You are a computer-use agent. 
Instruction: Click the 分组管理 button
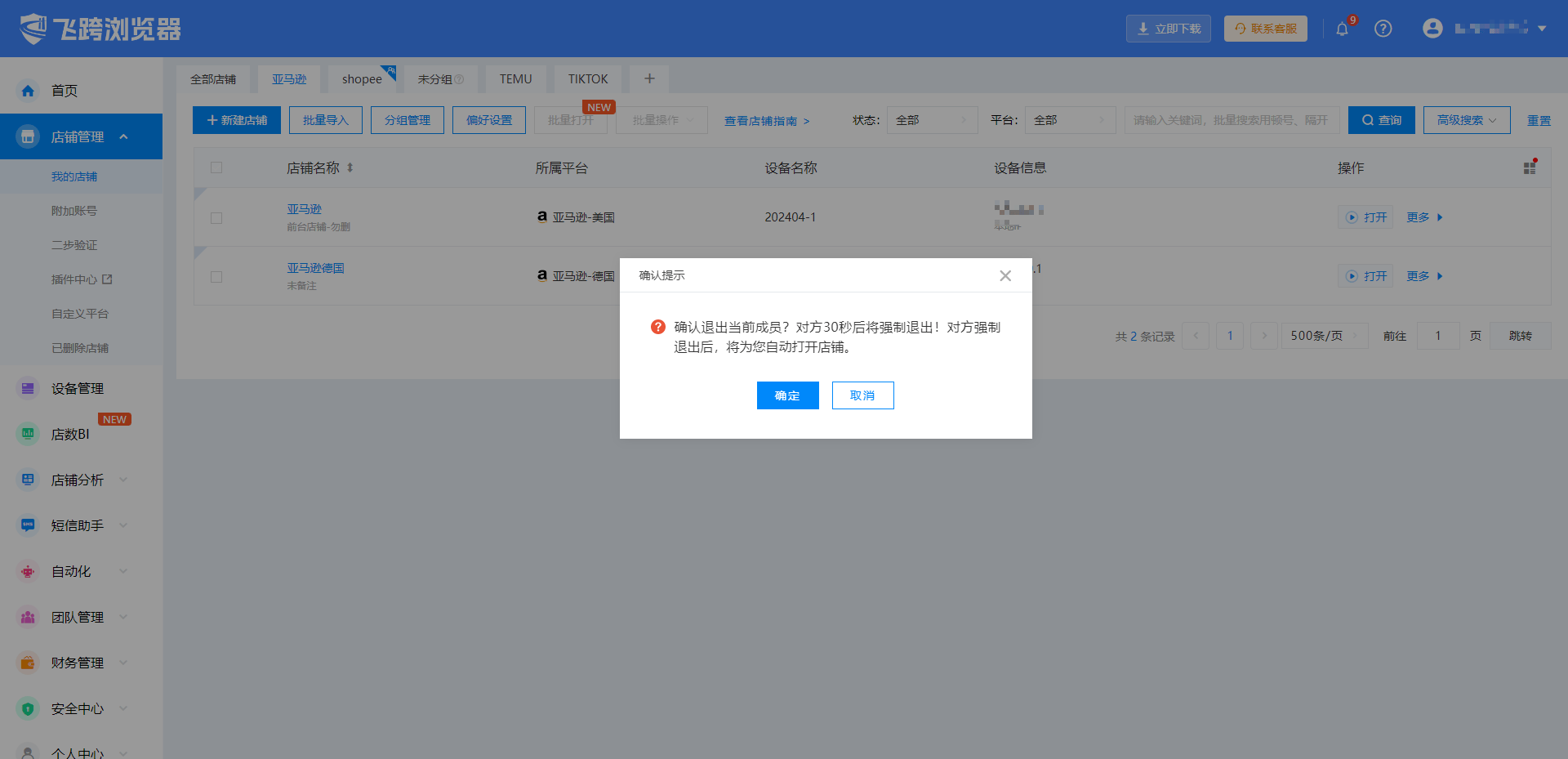click(x=408, y=120)
